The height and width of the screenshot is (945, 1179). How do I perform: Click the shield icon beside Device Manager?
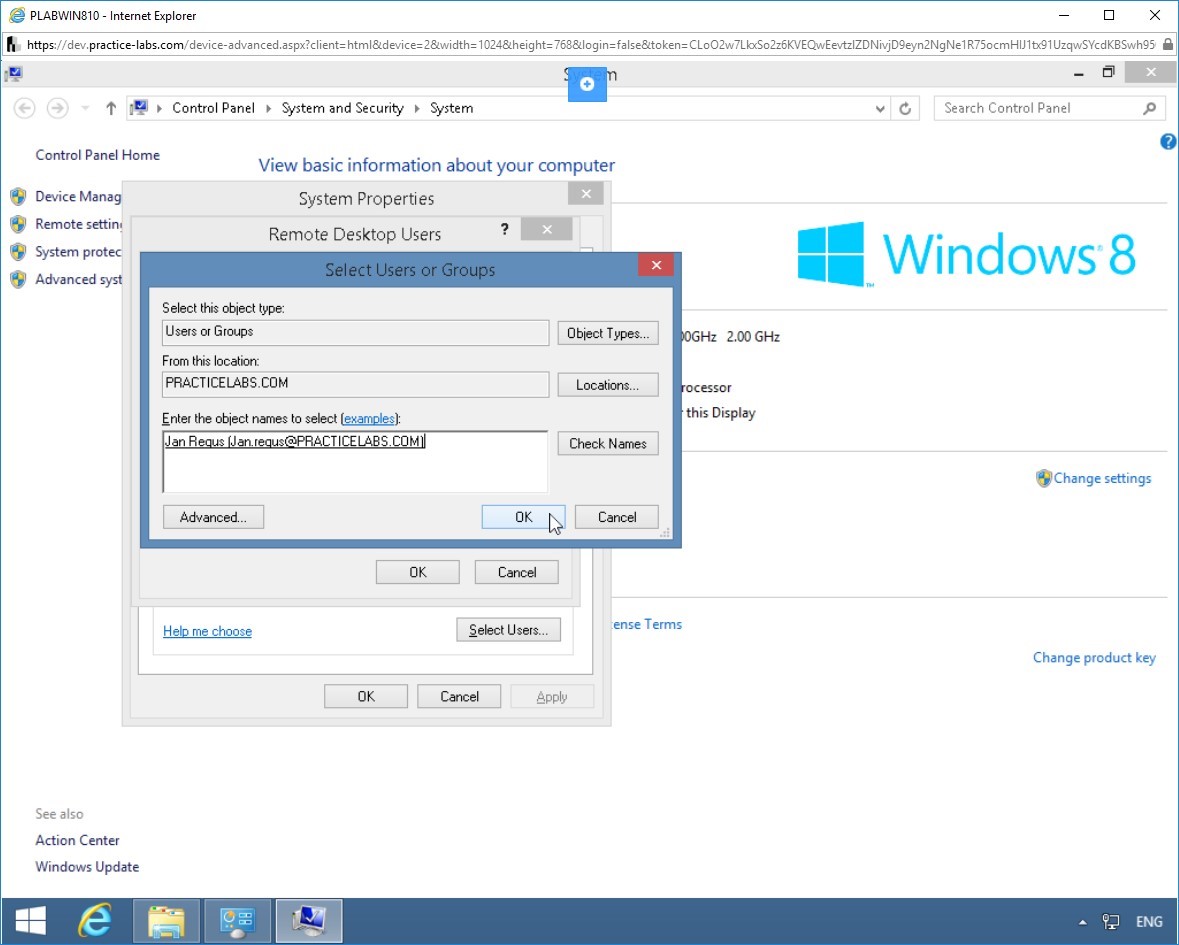tap(19, 197)
